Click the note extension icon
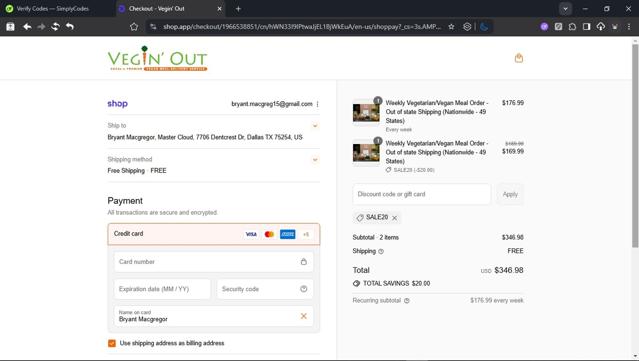 click(558, 26)
